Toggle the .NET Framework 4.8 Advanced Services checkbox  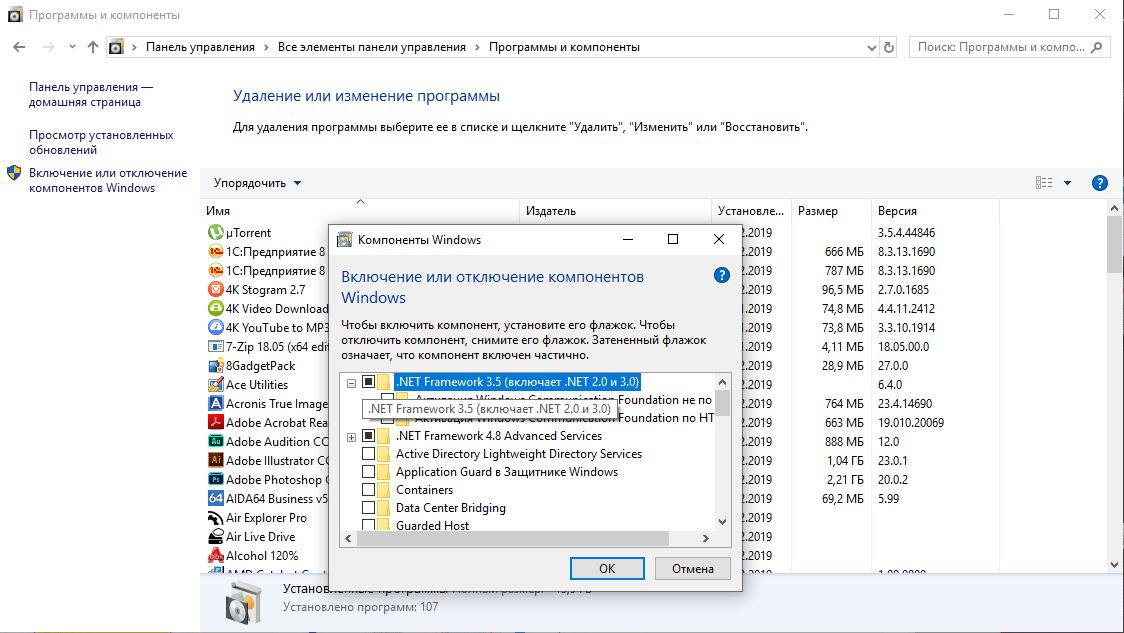pos(368,435)
